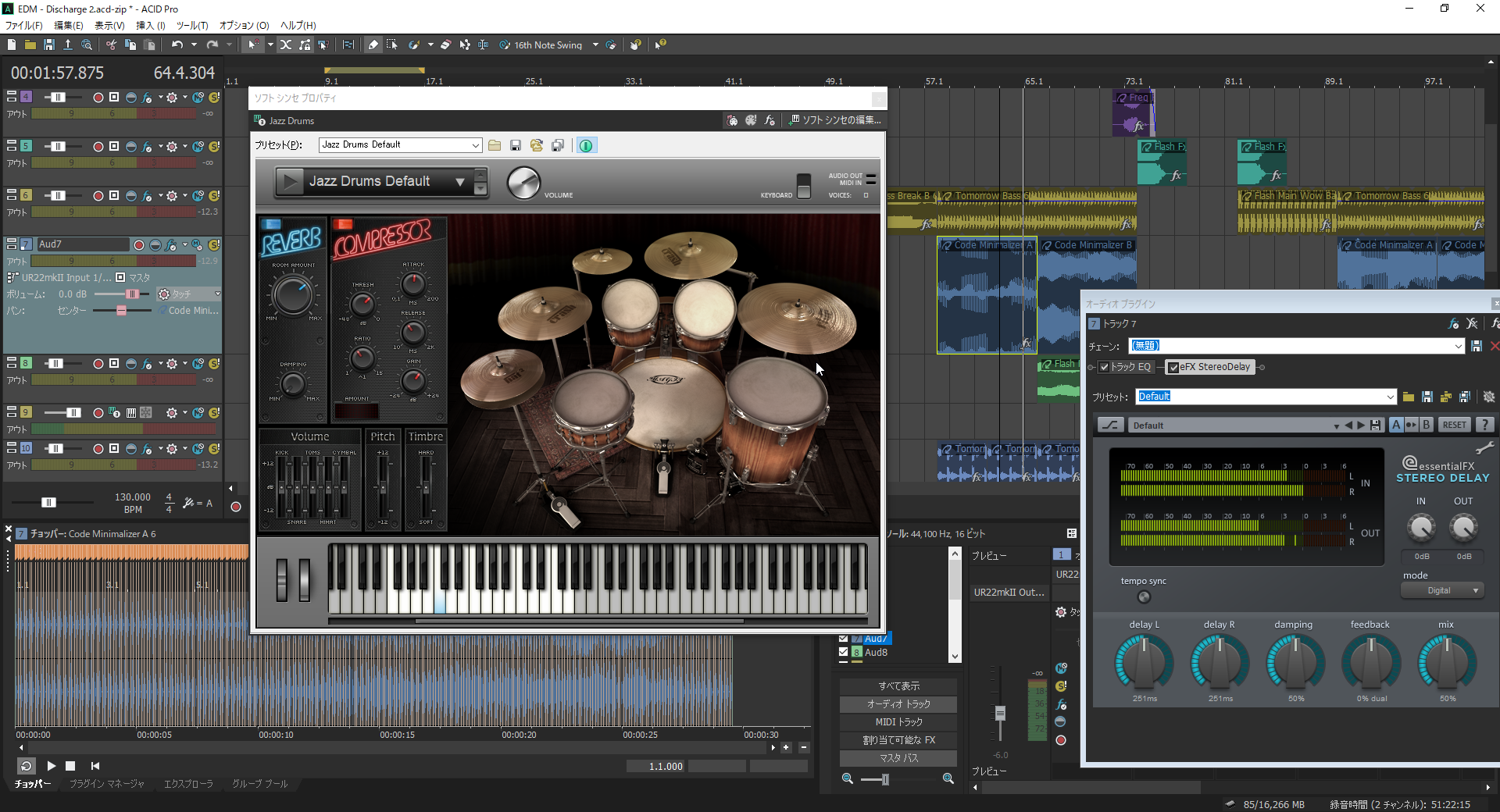The height and width of the screenshot is (812, 1500).
Task: Click the ソフト シンセの編集 button
Action: pyautogui.click(x=835, y=120)
